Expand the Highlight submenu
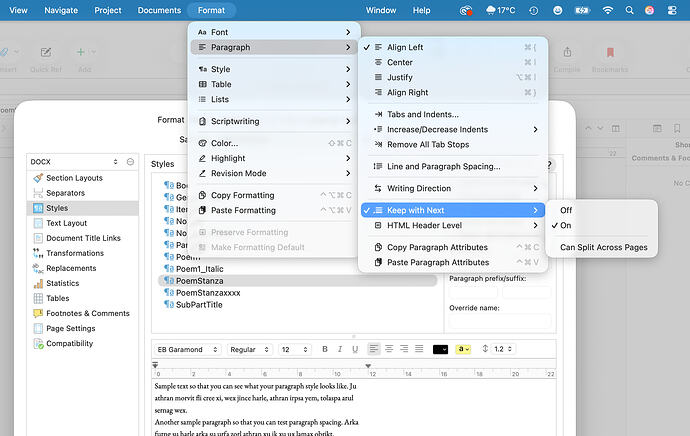Image resolution: width=690 pixels, height=436 pixels. pos(275,158)
